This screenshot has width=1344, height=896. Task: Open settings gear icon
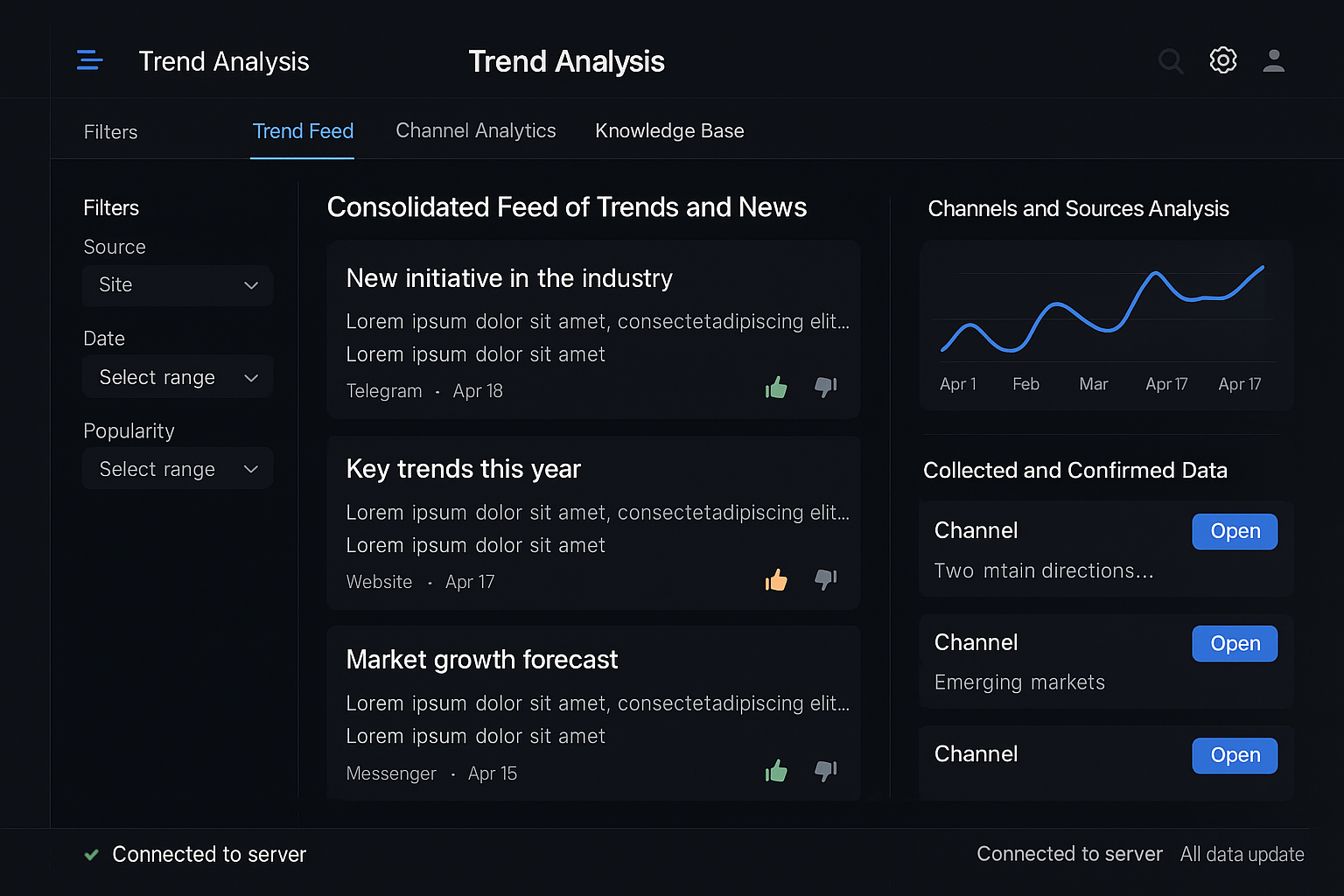pyautogui.click(x=1222, y=60)
